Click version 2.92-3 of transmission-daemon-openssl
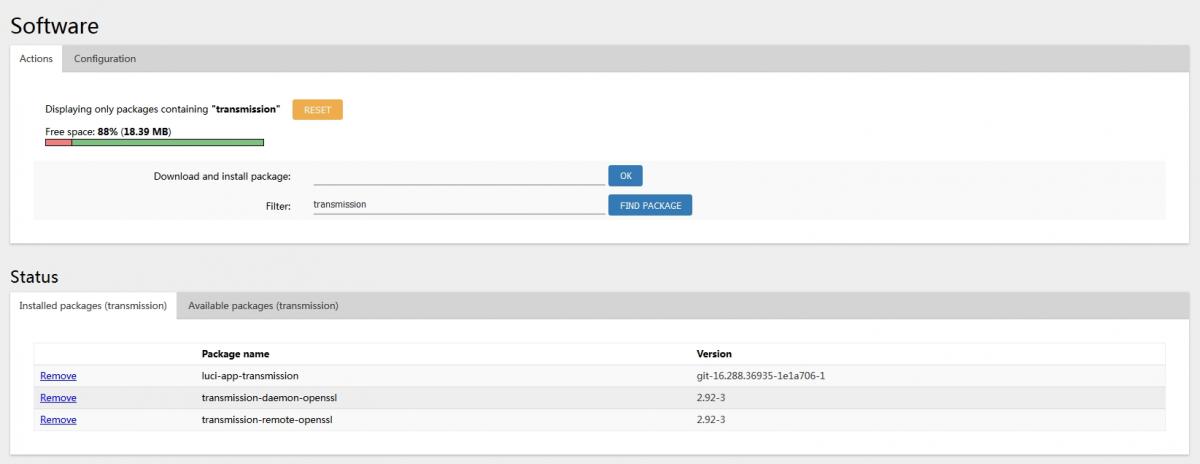Viewport: 1200px width, 464px height. (x=711, y=398)
